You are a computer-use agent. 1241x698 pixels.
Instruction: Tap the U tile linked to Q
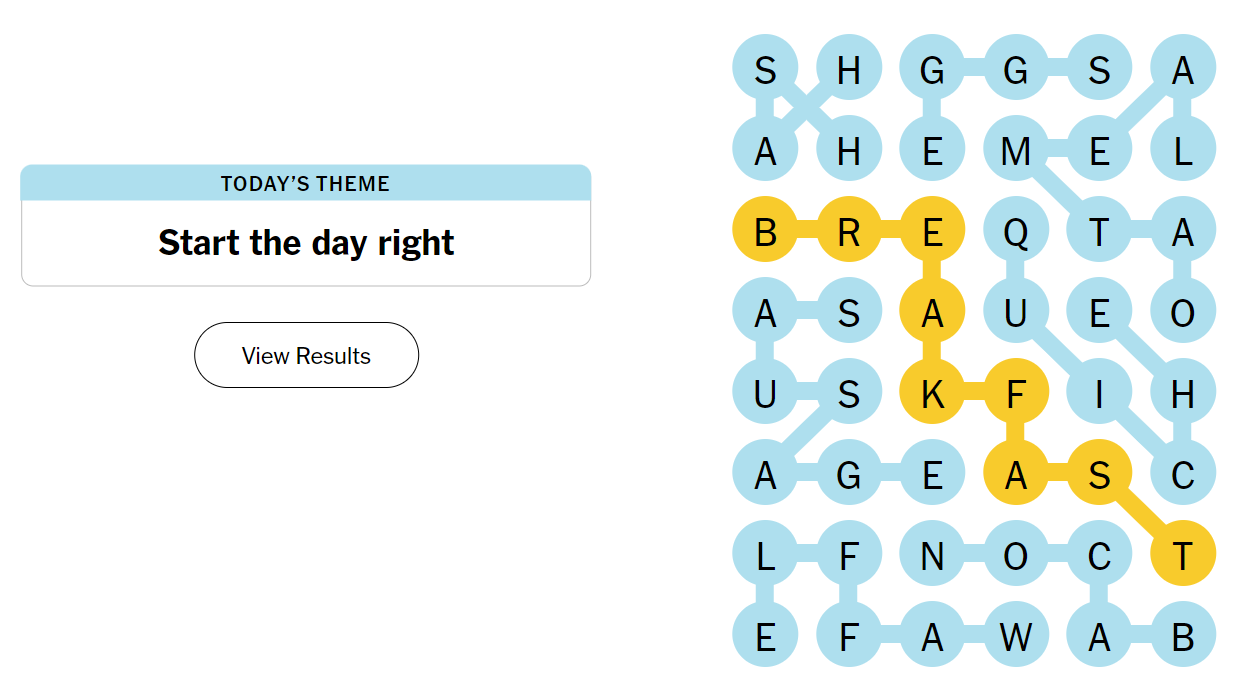point(1015,313)
